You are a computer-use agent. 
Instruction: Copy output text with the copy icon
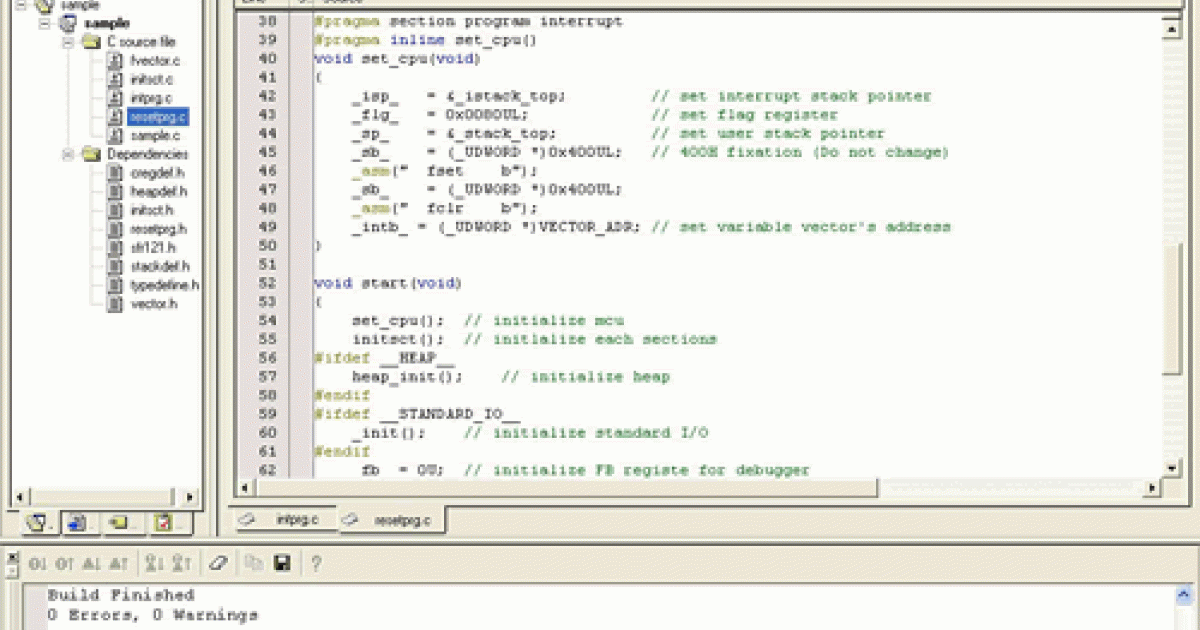(254, 563)
